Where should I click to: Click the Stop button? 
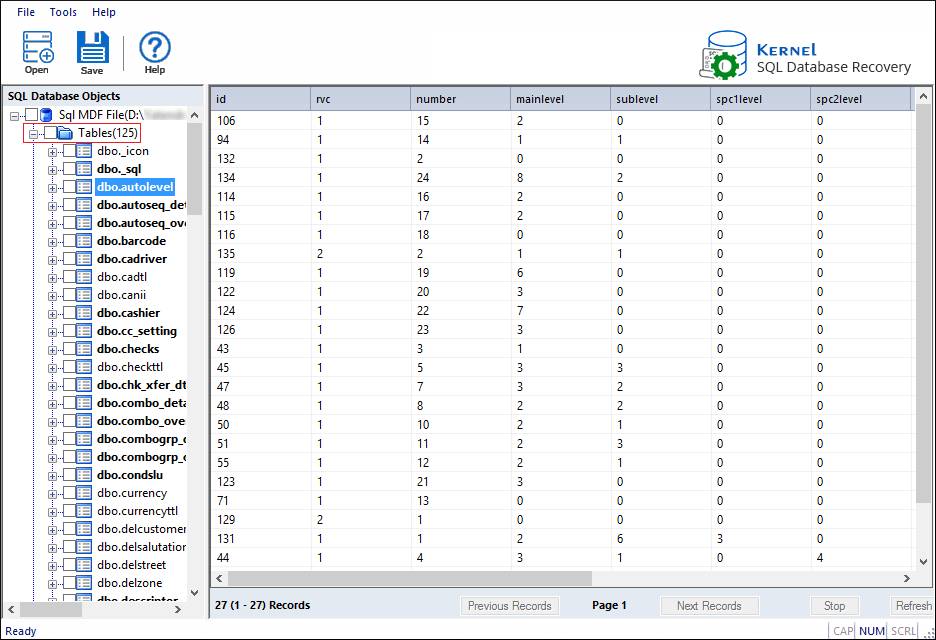click(835, 605)
